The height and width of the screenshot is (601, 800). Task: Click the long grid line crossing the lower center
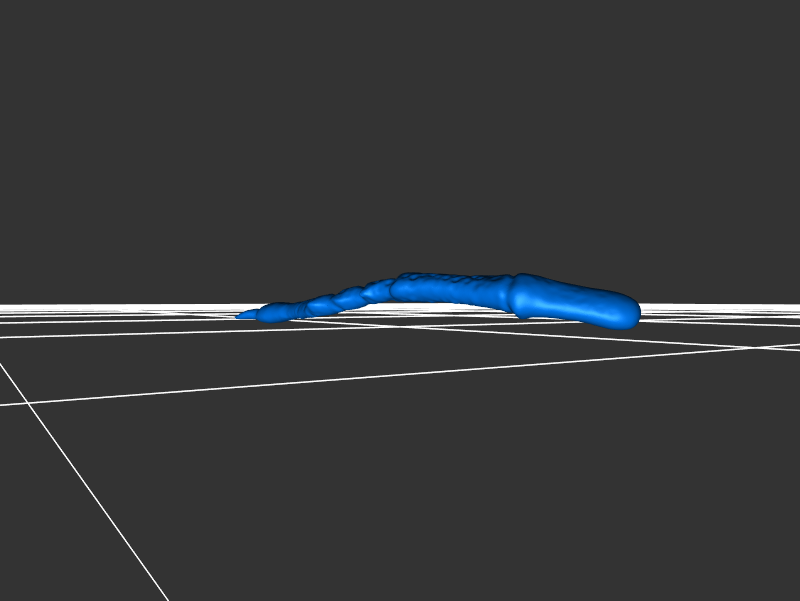400,375
